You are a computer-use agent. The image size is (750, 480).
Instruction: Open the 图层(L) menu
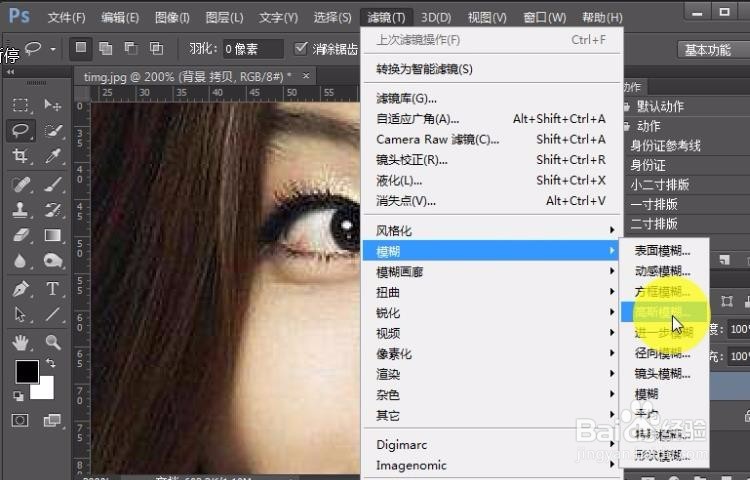point(224,18)
